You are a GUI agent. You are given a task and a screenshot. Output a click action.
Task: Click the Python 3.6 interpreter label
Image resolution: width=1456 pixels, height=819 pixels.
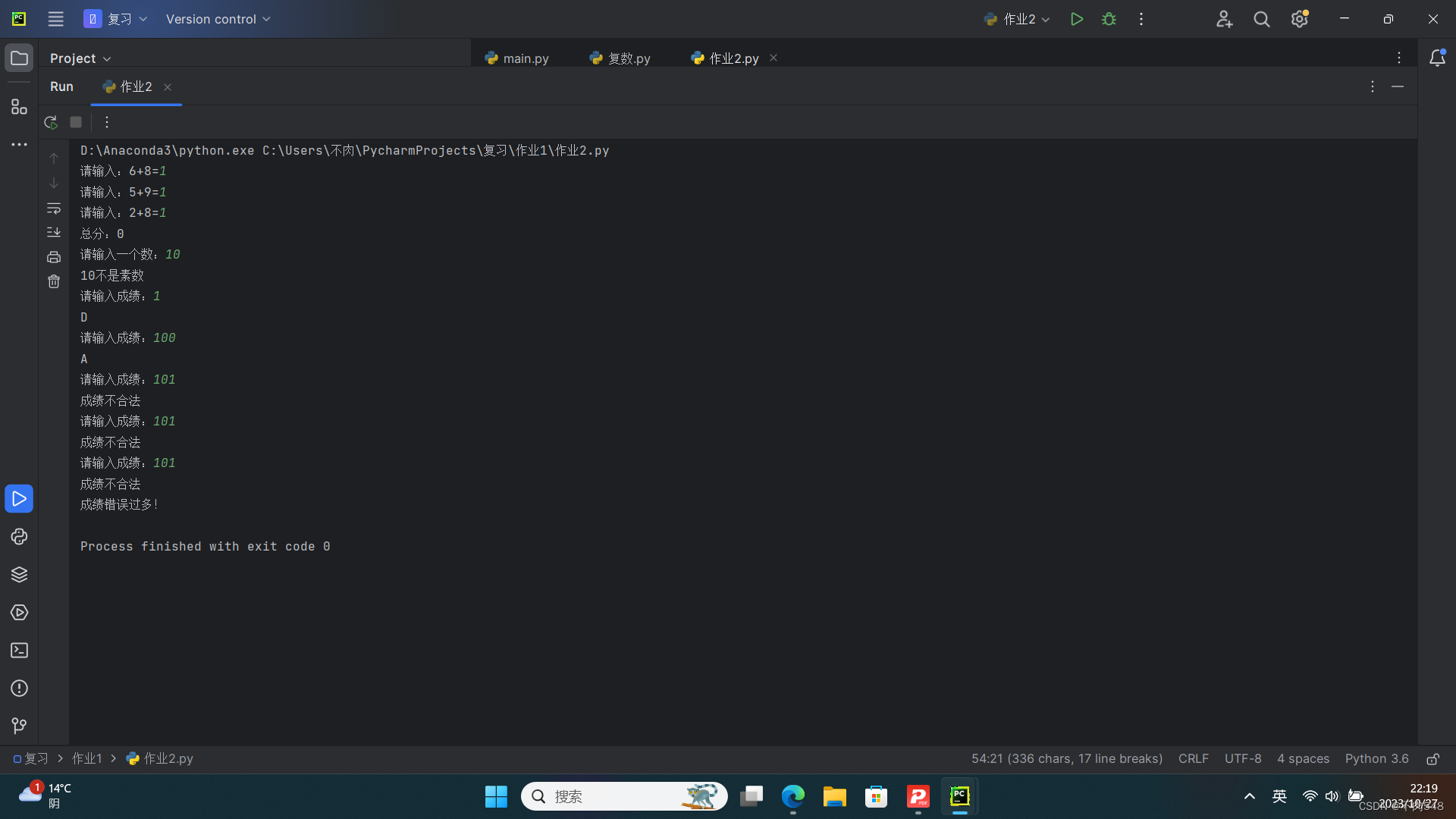(1376, 759)
